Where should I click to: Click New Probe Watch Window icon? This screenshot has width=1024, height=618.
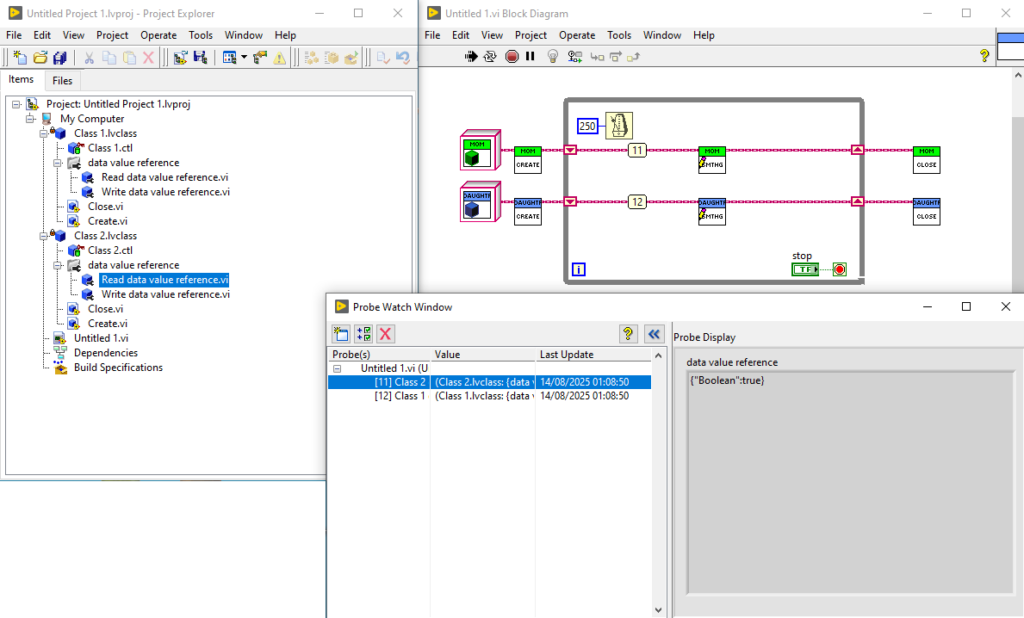(341, 334)
